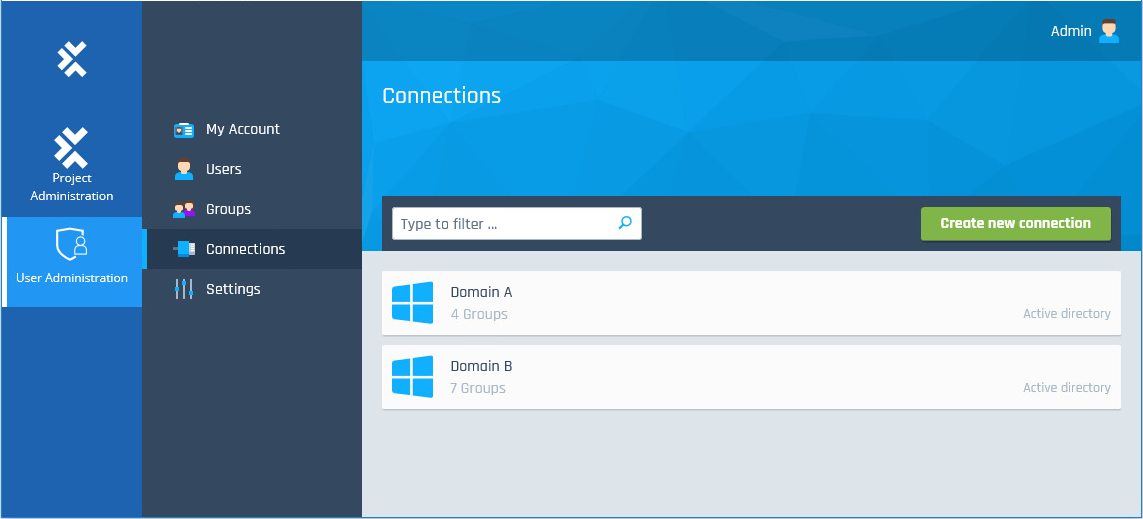Create a new connection

(1015, 224)
